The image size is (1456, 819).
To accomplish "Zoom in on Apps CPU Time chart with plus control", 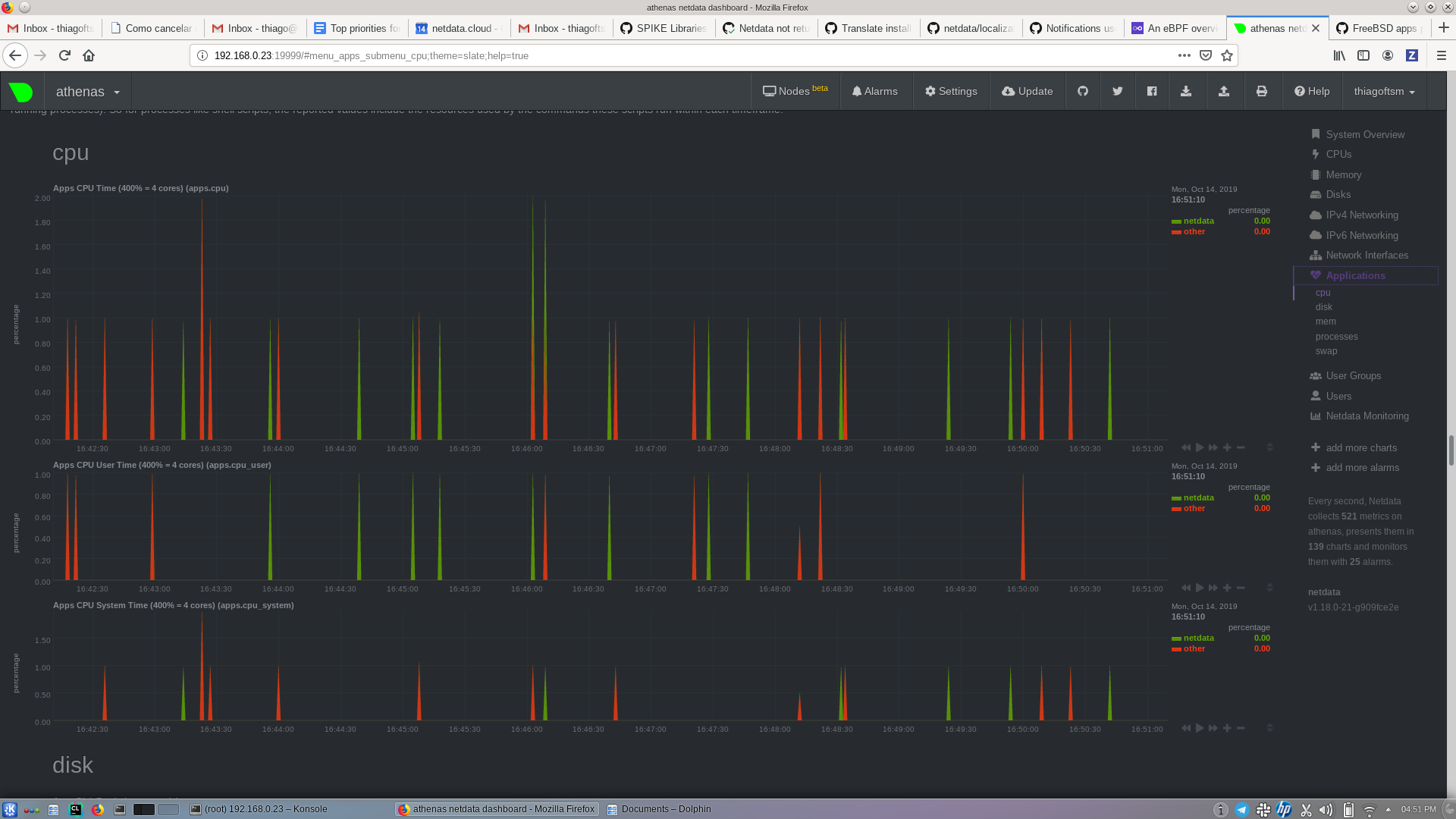I will (1227, 447).
